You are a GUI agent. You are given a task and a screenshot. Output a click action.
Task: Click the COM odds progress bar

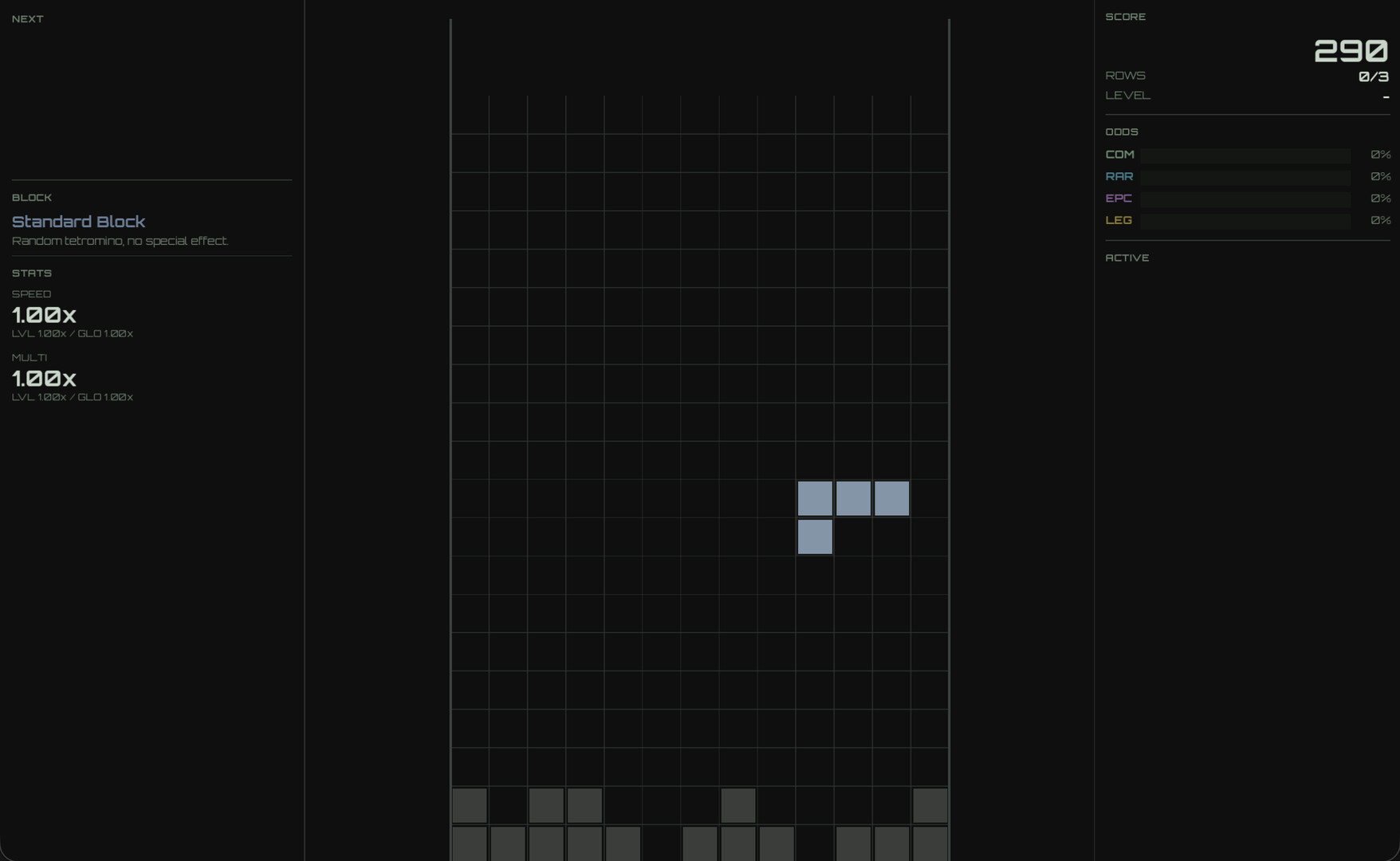pos(1245,155)
